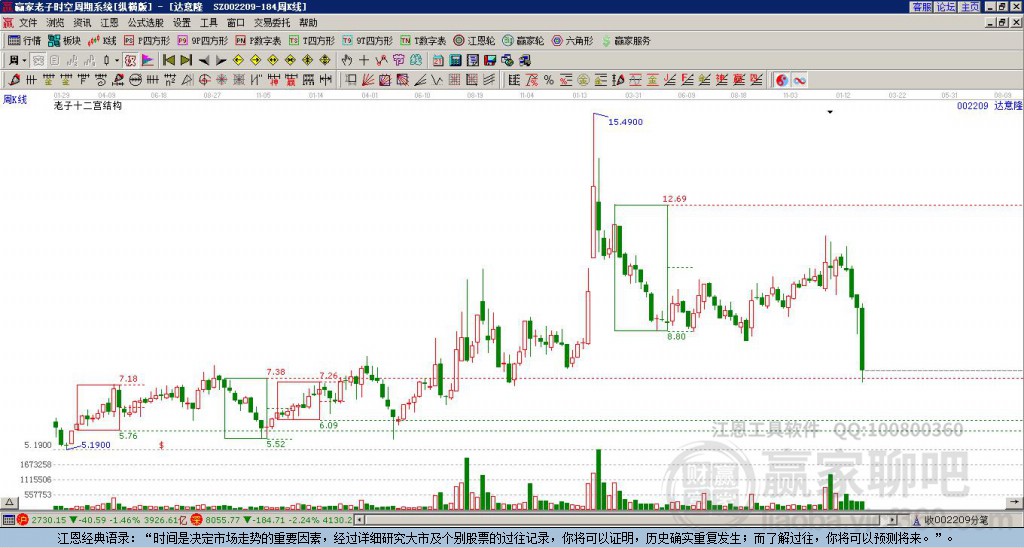Select the crosshair cursor tool

(x=364, y=60)
